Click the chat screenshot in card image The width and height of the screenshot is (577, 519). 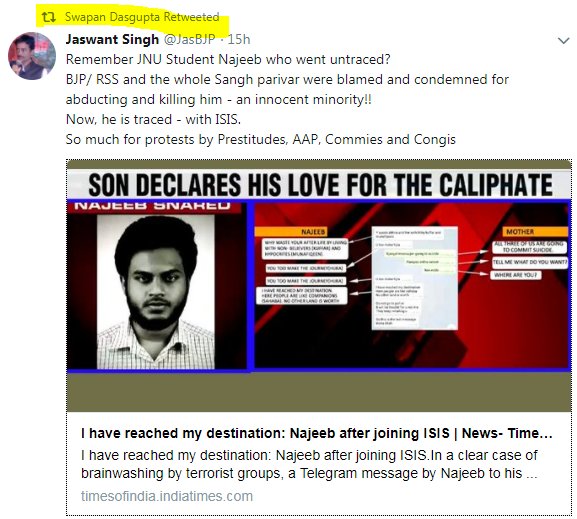click(x=415, y=278)
